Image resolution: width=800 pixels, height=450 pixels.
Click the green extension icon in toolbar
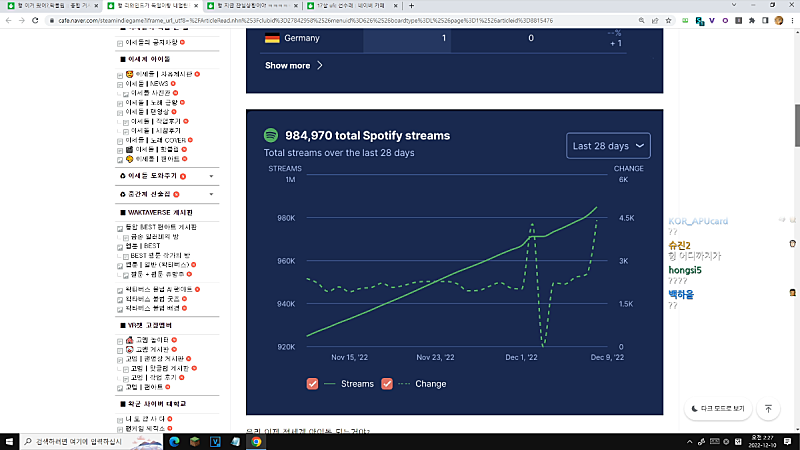click(685, 20)
